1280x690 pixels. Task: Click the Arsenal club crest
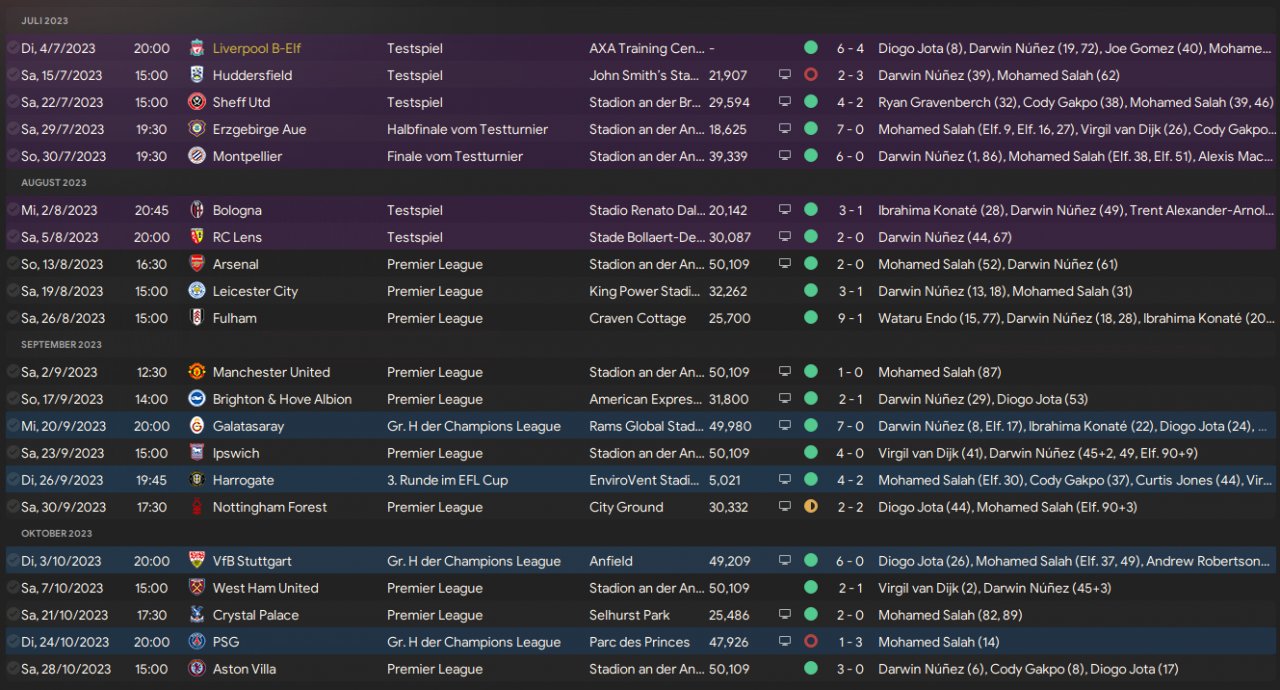pyautogui.click(x=197, y=264)
